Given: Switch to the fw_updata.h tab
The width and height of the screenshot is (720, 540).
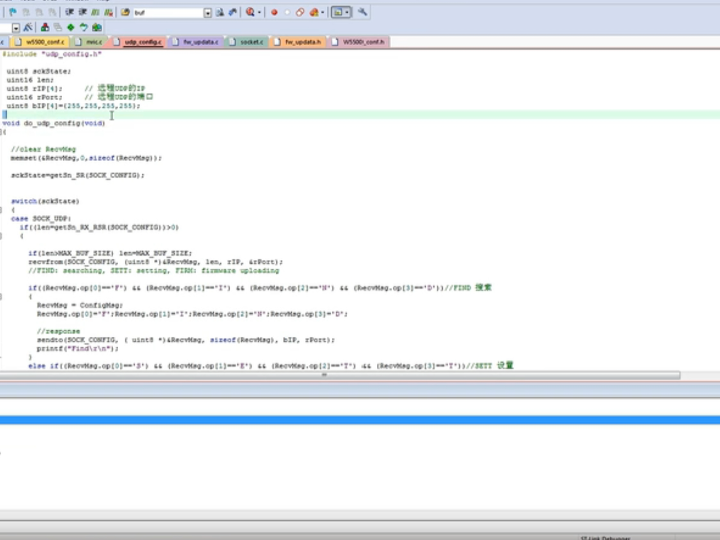Looking at the screenshot, I should pyautogui.click(x=302, y=42).
